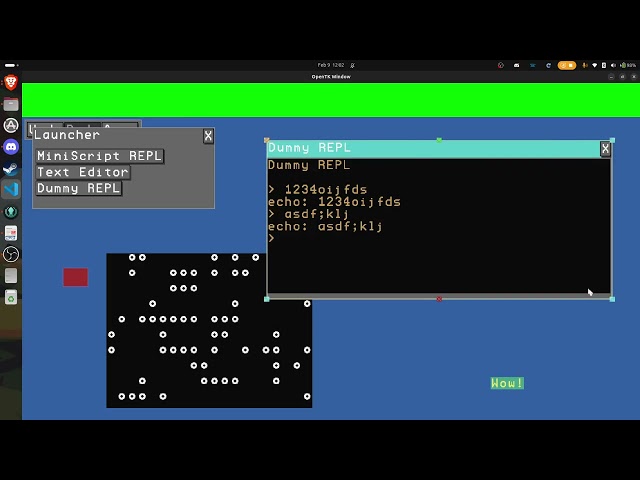Click the orange screen recording indicator
Screen dimensions: 640x480
point(567,65)
